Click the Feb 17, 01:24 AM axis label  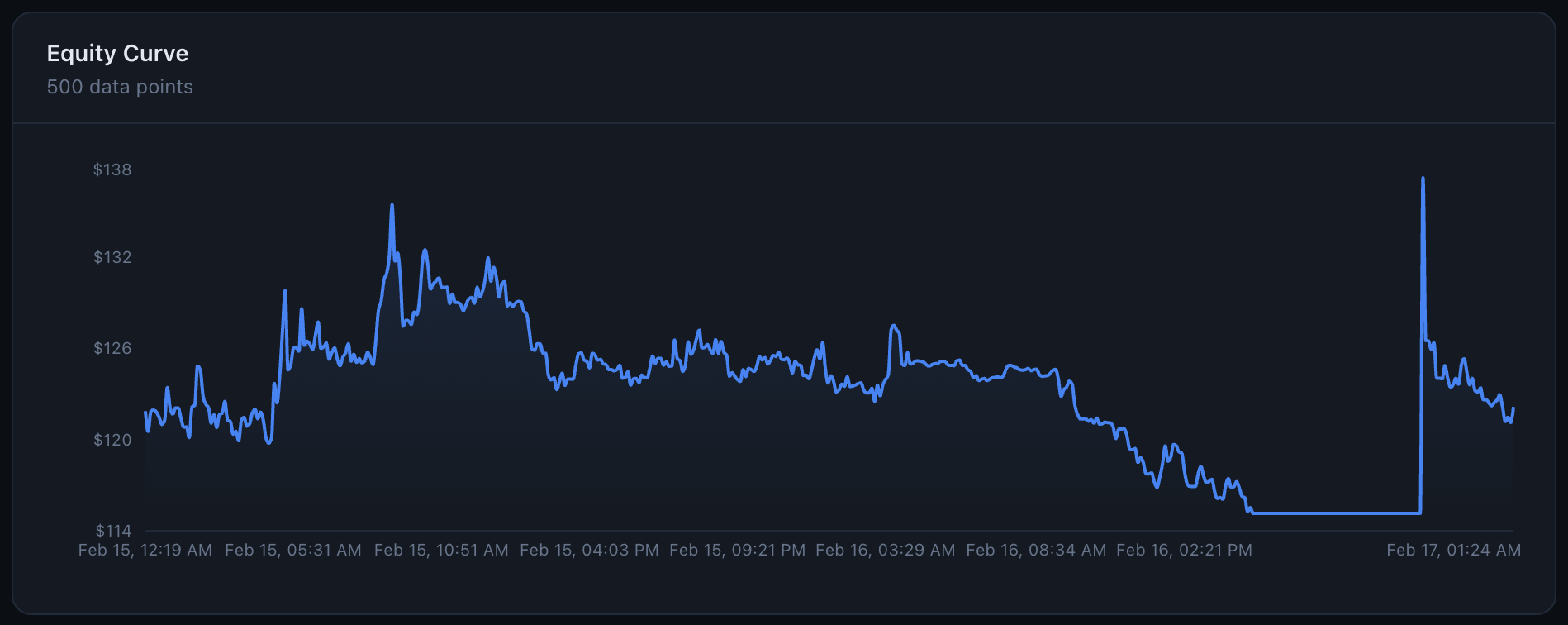tap(1453, 550)
